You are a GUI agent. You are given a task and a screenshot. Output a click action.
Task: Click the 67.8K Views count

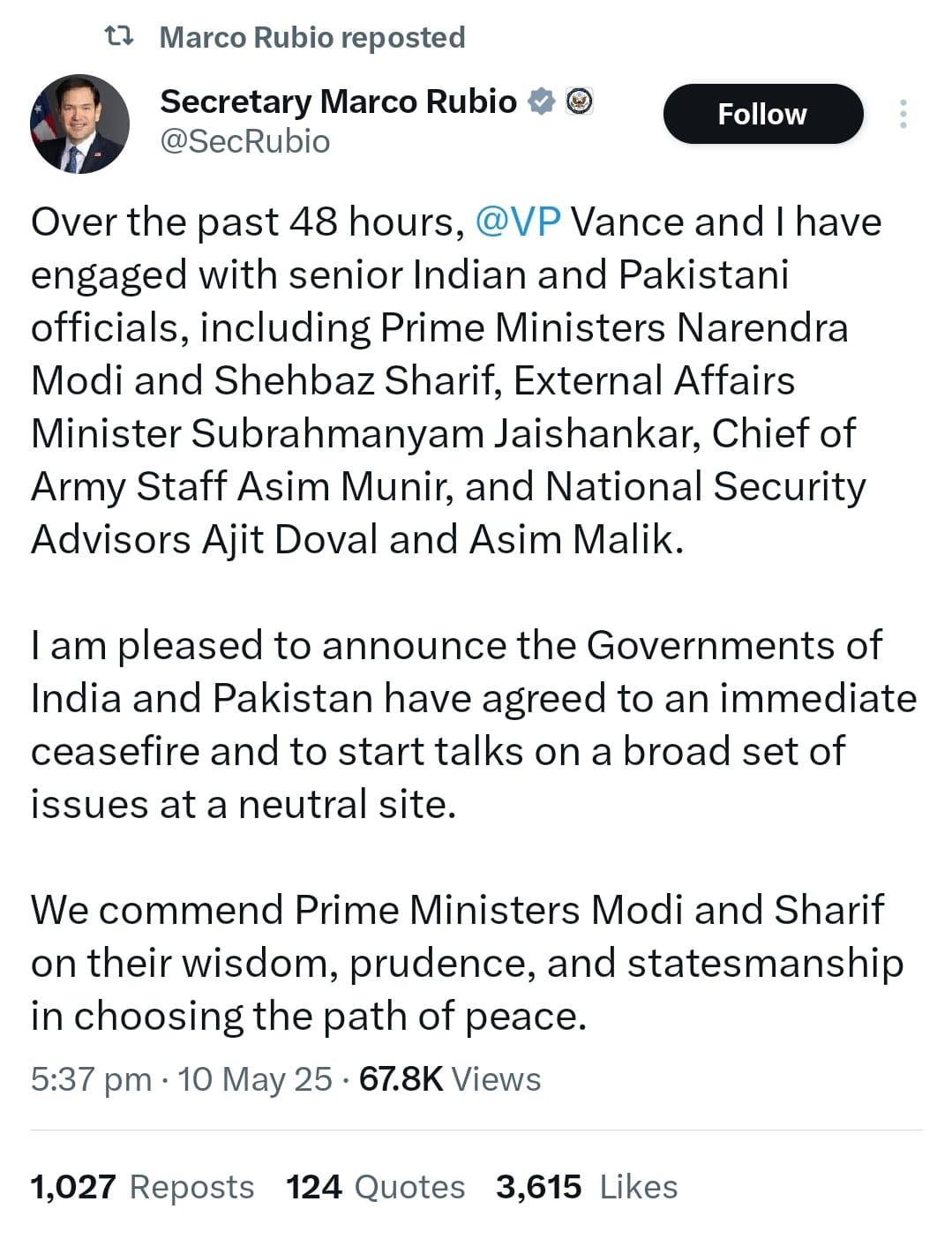click(x=450, y=1079)
